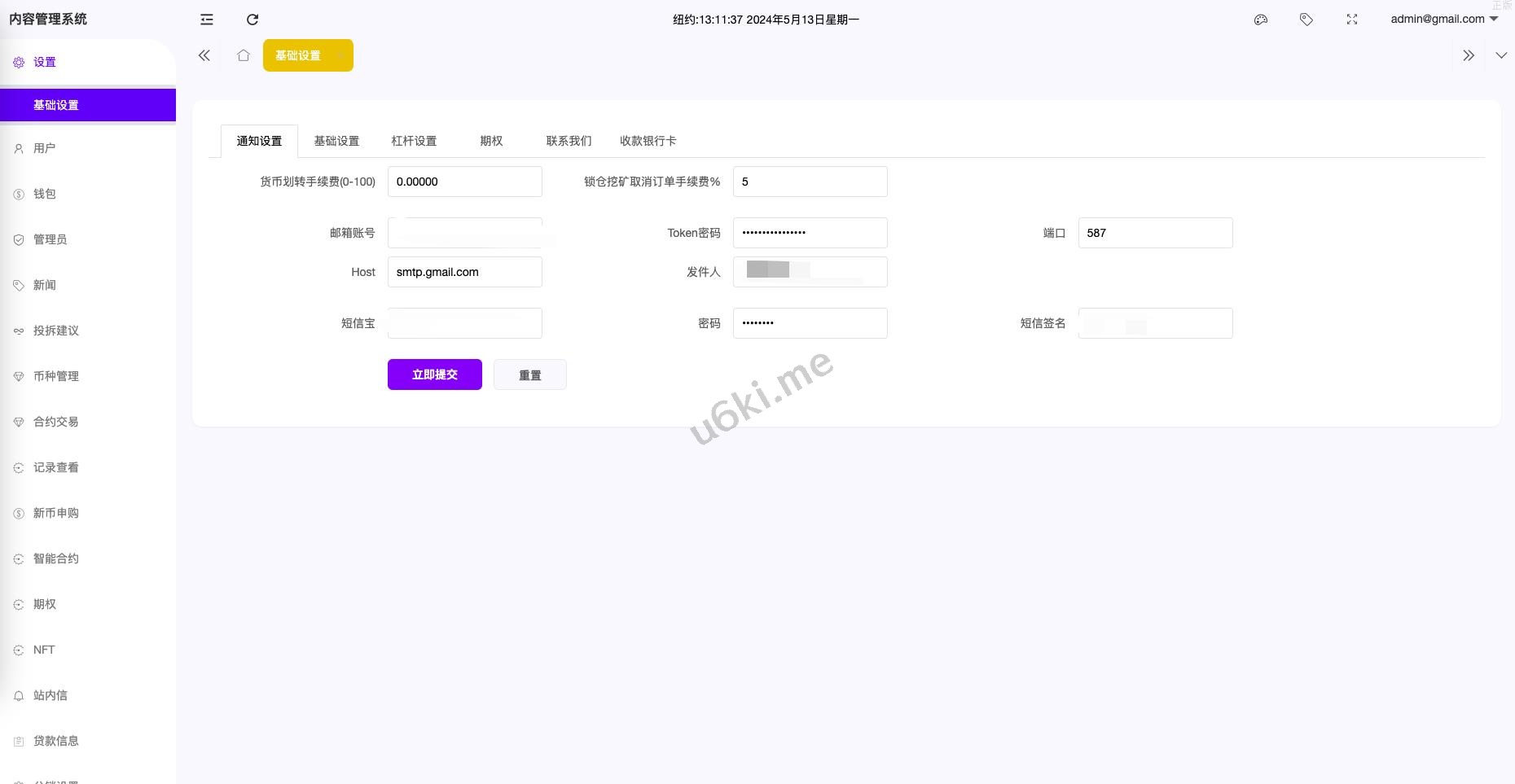Click the Host input field

coord(464,272)
